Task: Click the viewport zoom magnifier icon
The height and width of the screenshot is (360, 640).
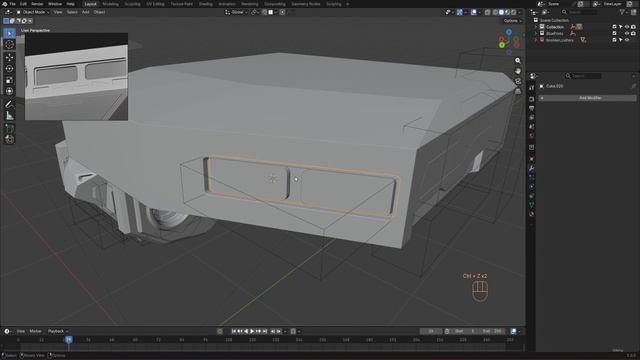Action: click(x=518, y=60)
